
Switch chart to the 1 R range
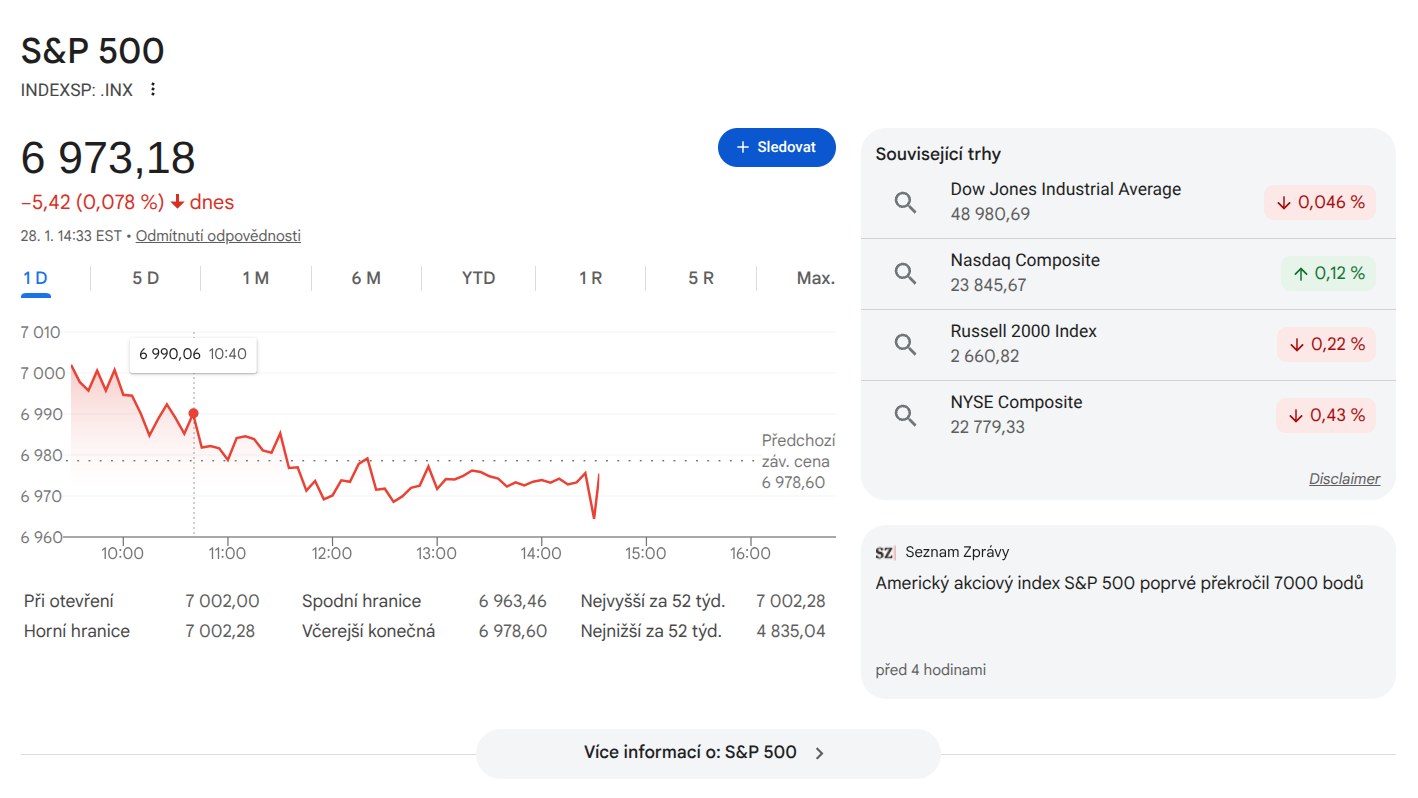[591, 278]
